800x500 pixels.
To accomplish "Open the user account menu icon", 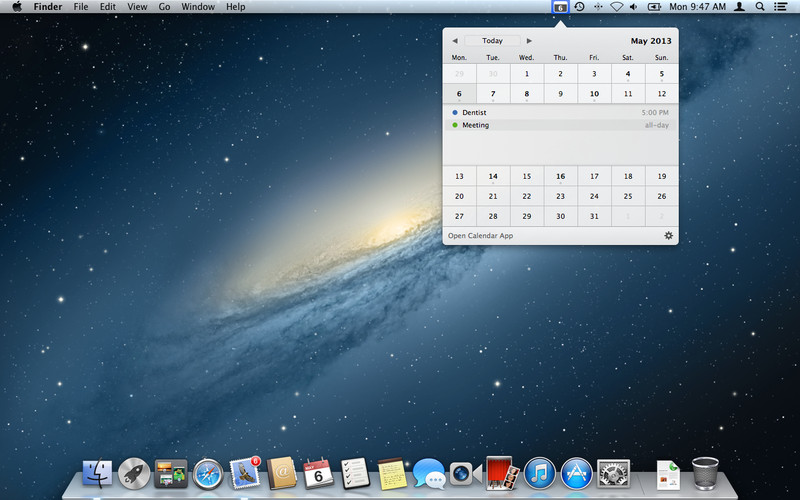I will coord(739,7).
